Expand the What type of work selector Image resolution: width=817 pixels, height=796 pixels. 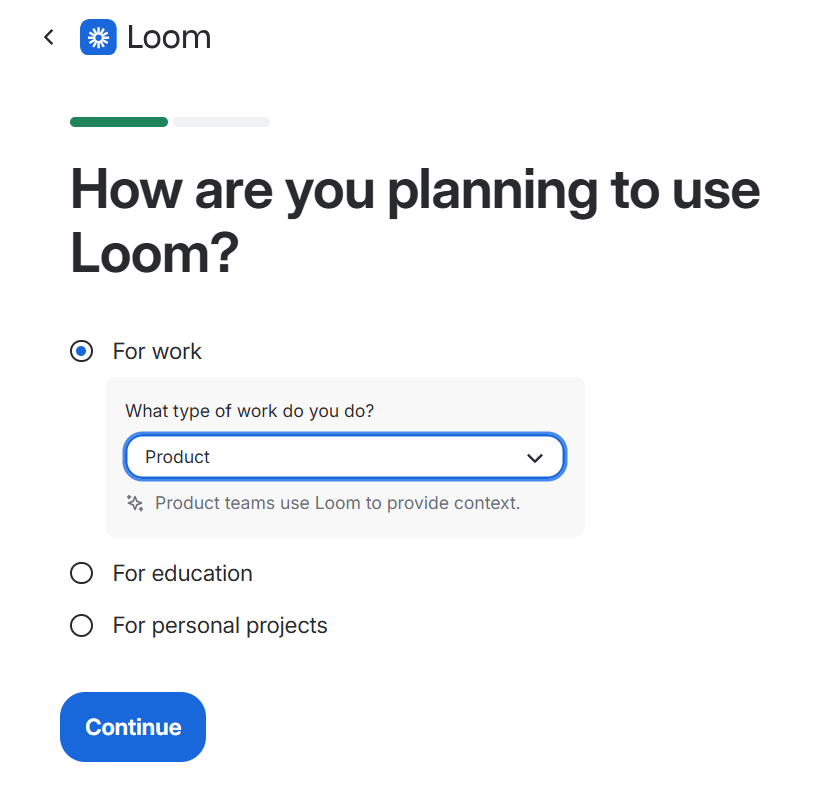point(344,456)
